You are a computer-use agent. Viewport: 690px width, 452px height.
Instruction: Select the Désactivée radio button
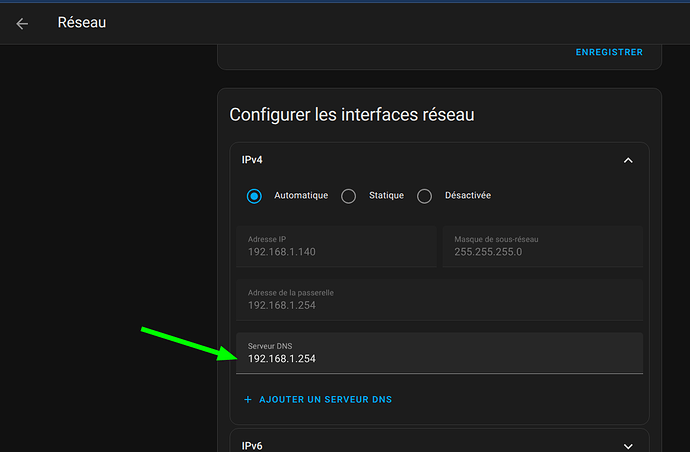[424, 196]
